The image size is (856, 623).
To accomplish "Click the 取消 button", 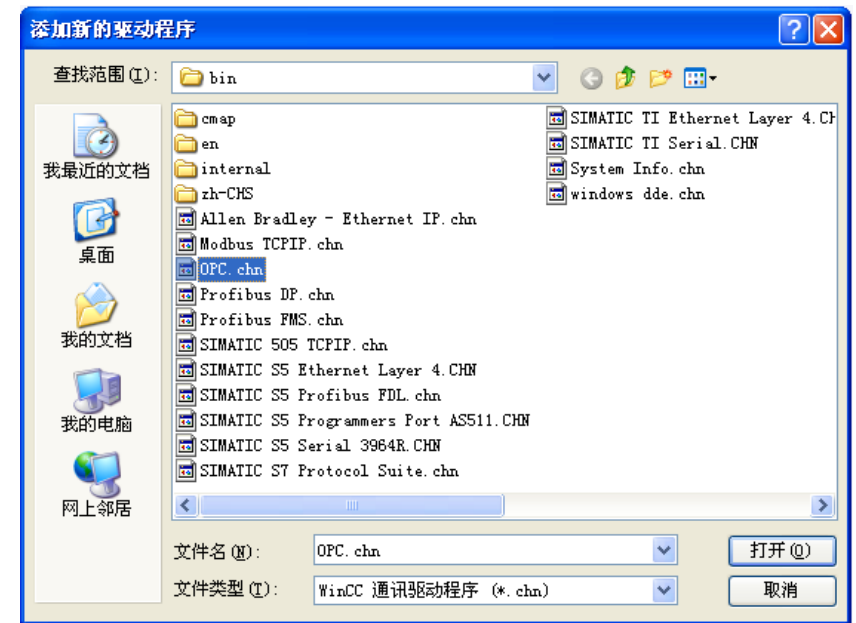I will 782,590.
